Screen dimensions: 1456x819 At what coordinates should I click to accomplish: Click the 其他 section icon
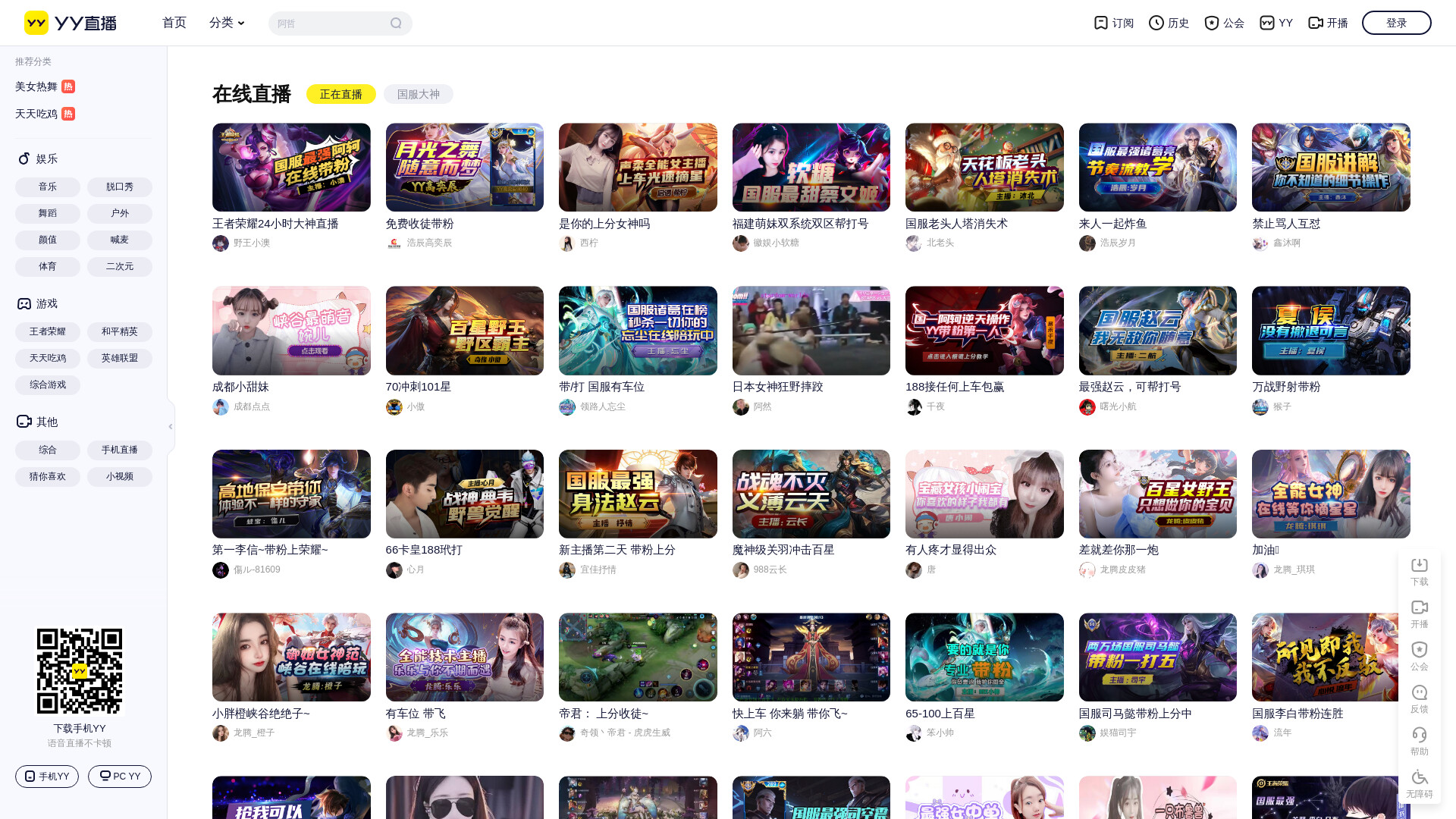coord(24,422)
